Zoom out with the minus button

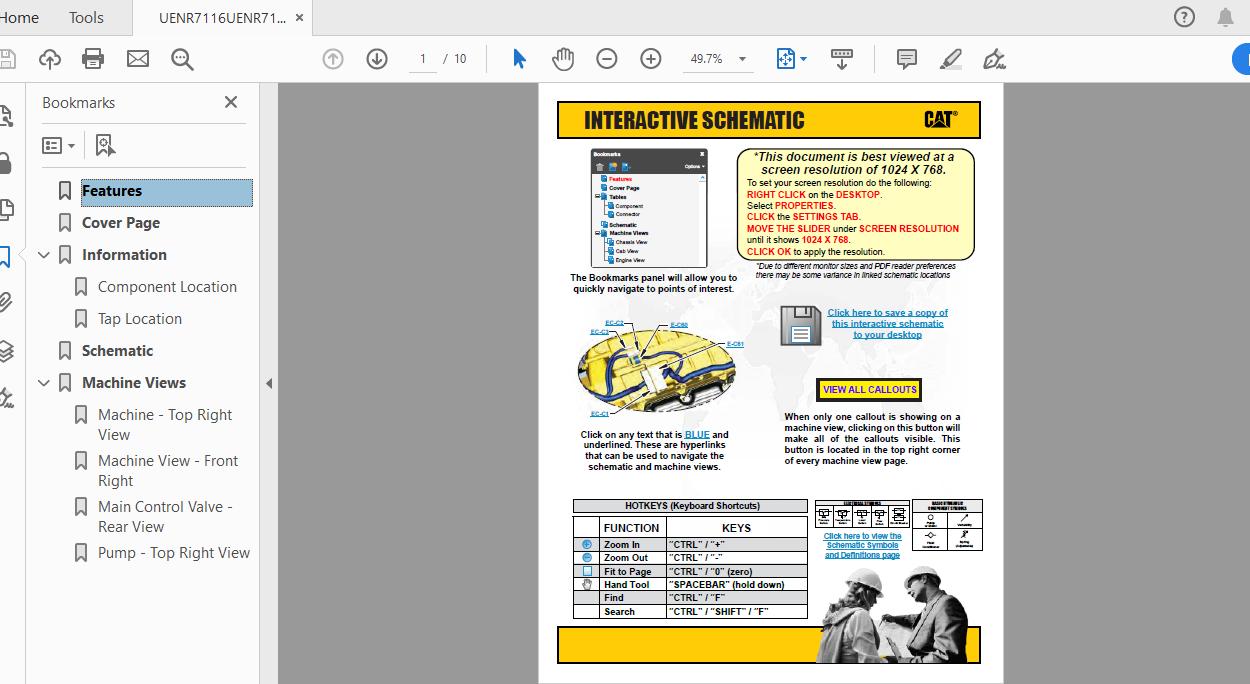coord(607,59)
